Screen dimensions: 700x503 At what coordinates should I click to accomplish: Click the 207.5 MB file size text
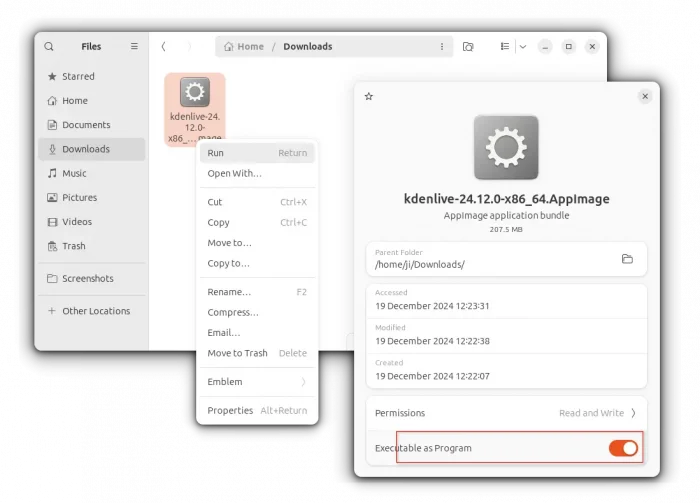click(x=506, y=229)
